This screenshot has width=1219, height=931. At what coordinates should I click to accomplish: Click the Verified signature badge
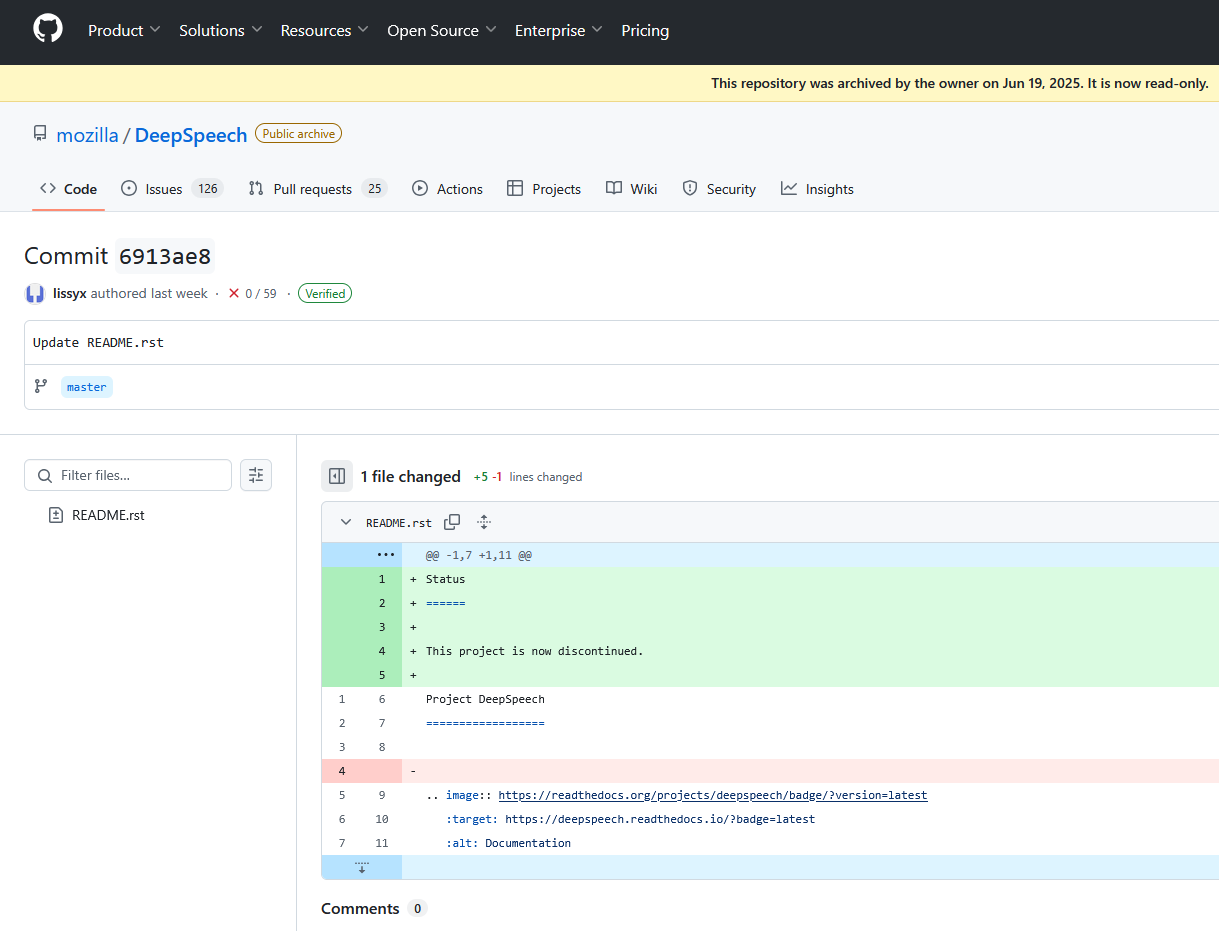(x=325, y=294)
